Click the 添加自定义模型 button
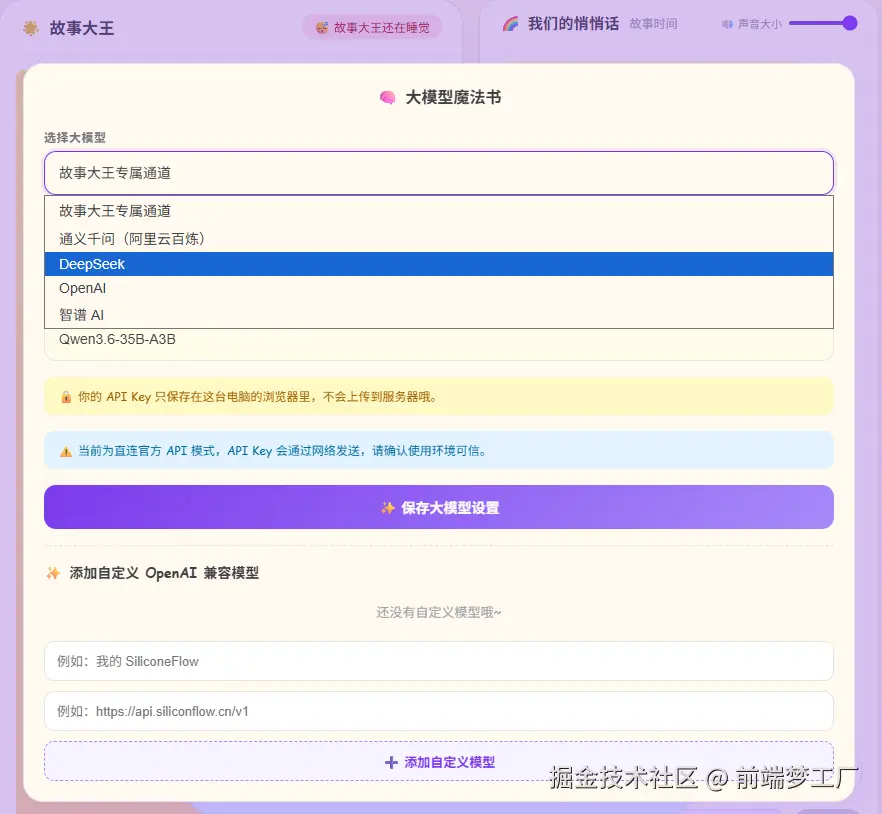The image size is (882, 814). point(439,762)
